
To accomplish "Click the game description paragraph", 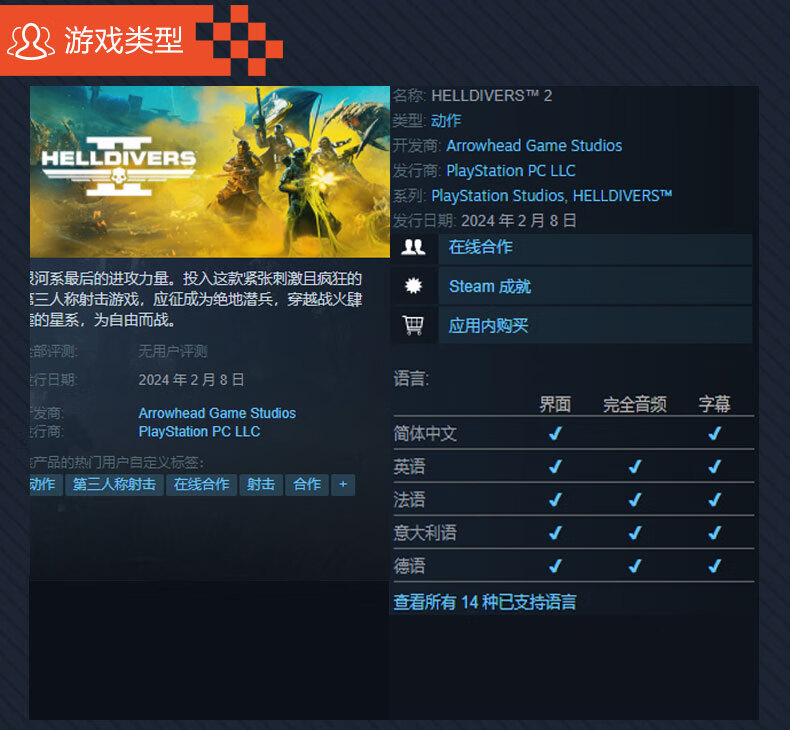I will [x=196, y=299].
